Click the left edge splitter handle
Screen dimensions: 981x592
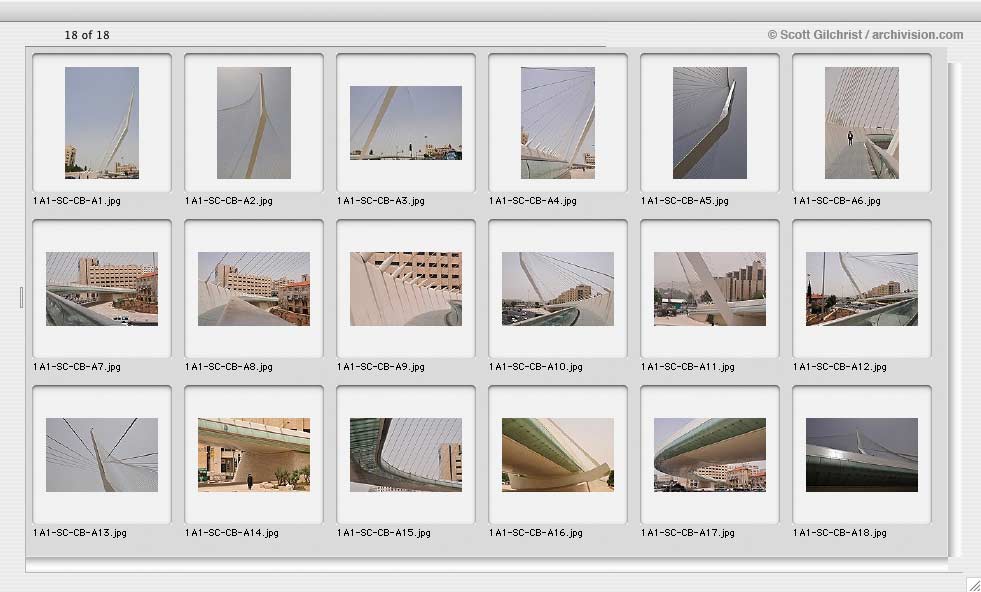click(x=21, y=298)
